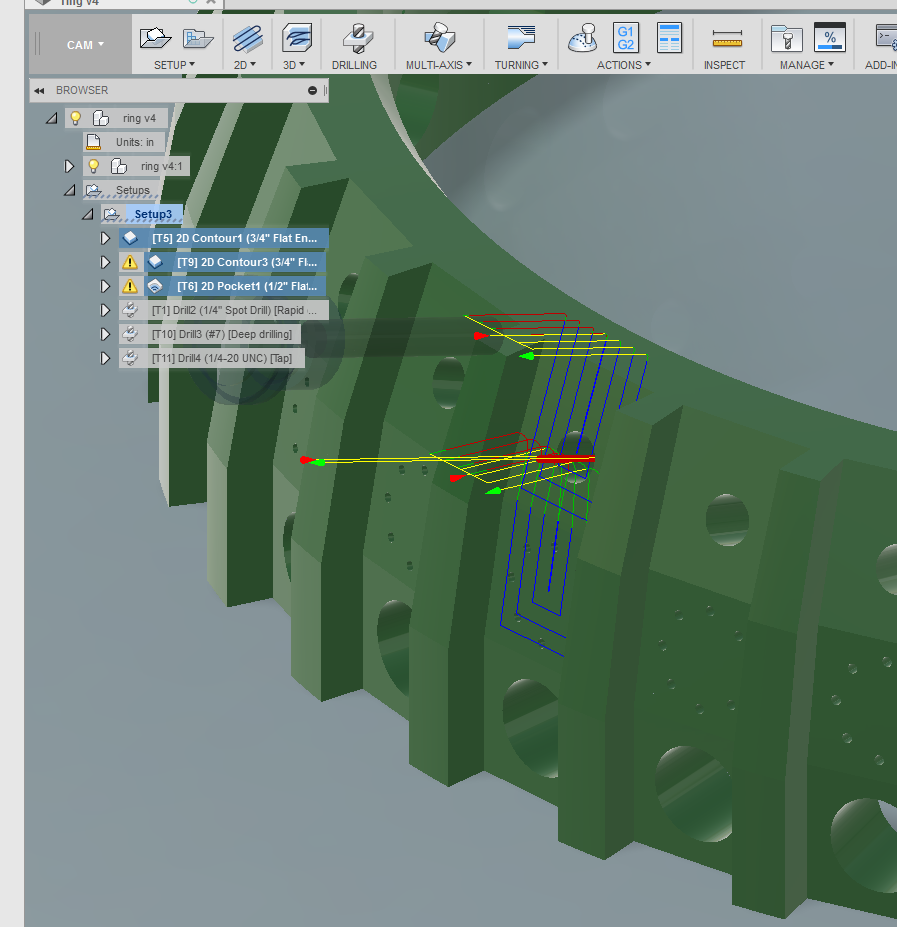
Task: Select the 3D milling strategies icon
Action: 294,40
